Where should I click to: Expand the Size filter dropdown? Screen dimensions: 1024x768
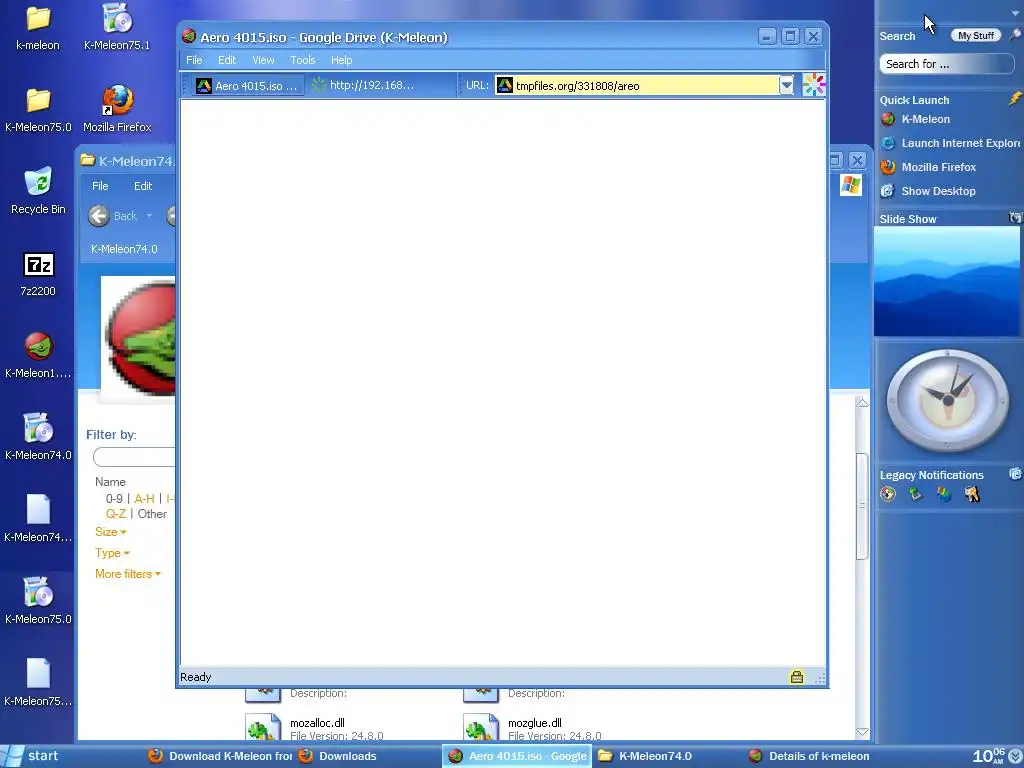(110, 532)
